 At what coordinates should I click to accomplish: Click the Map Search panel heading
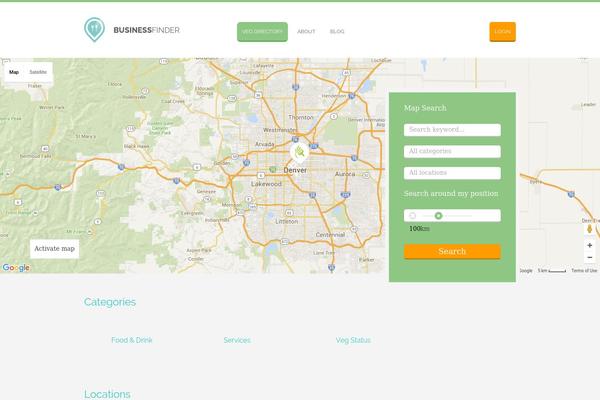point(425,108)
